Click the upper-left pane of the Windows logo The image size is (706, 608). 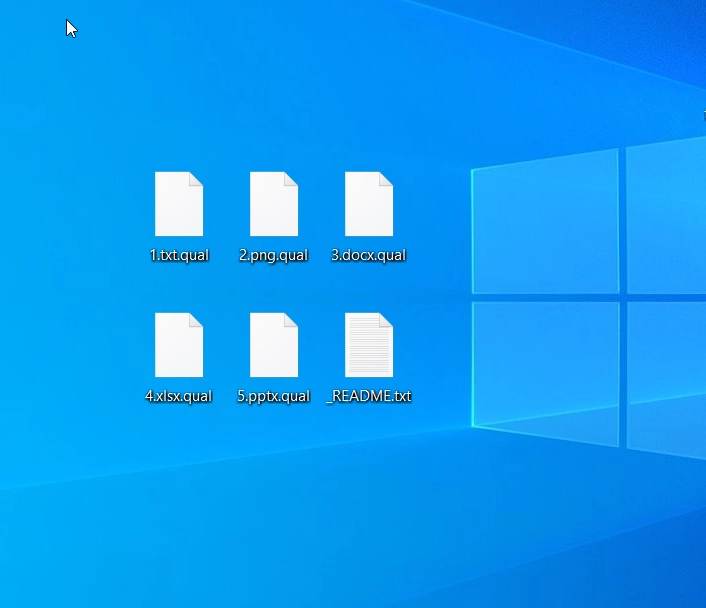click(545, 225)
